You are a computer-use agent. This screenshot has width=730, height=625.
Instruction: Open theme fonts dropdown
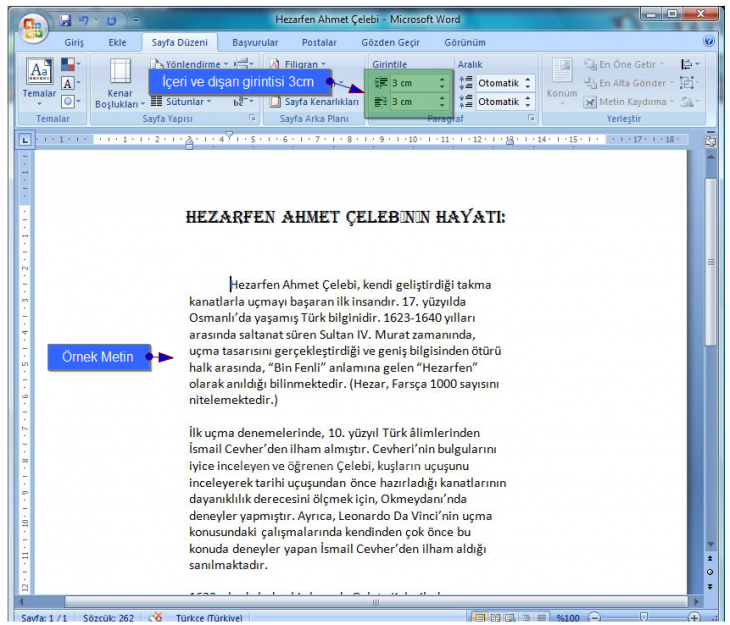(70, 83)
